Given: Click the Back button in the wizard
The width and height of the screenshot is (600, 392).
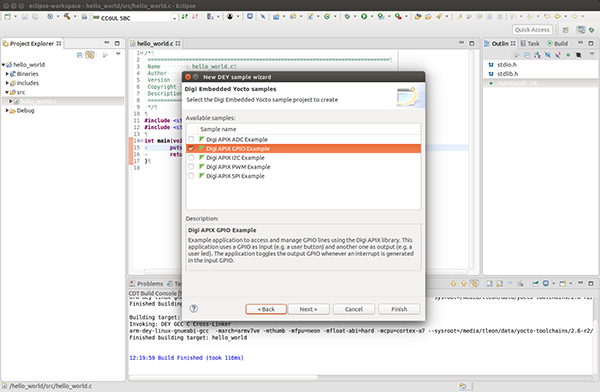Looking at the screenshot, I should 266,309.
